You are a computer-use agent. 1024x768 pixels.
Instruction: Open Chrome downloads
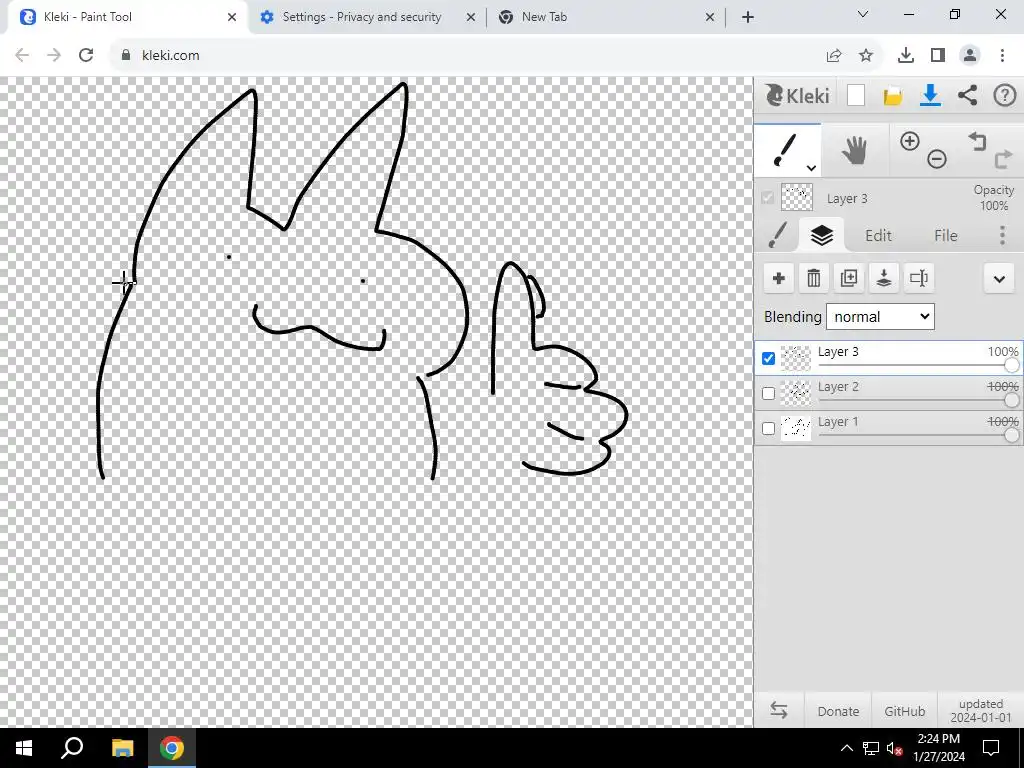click(906, 56)
